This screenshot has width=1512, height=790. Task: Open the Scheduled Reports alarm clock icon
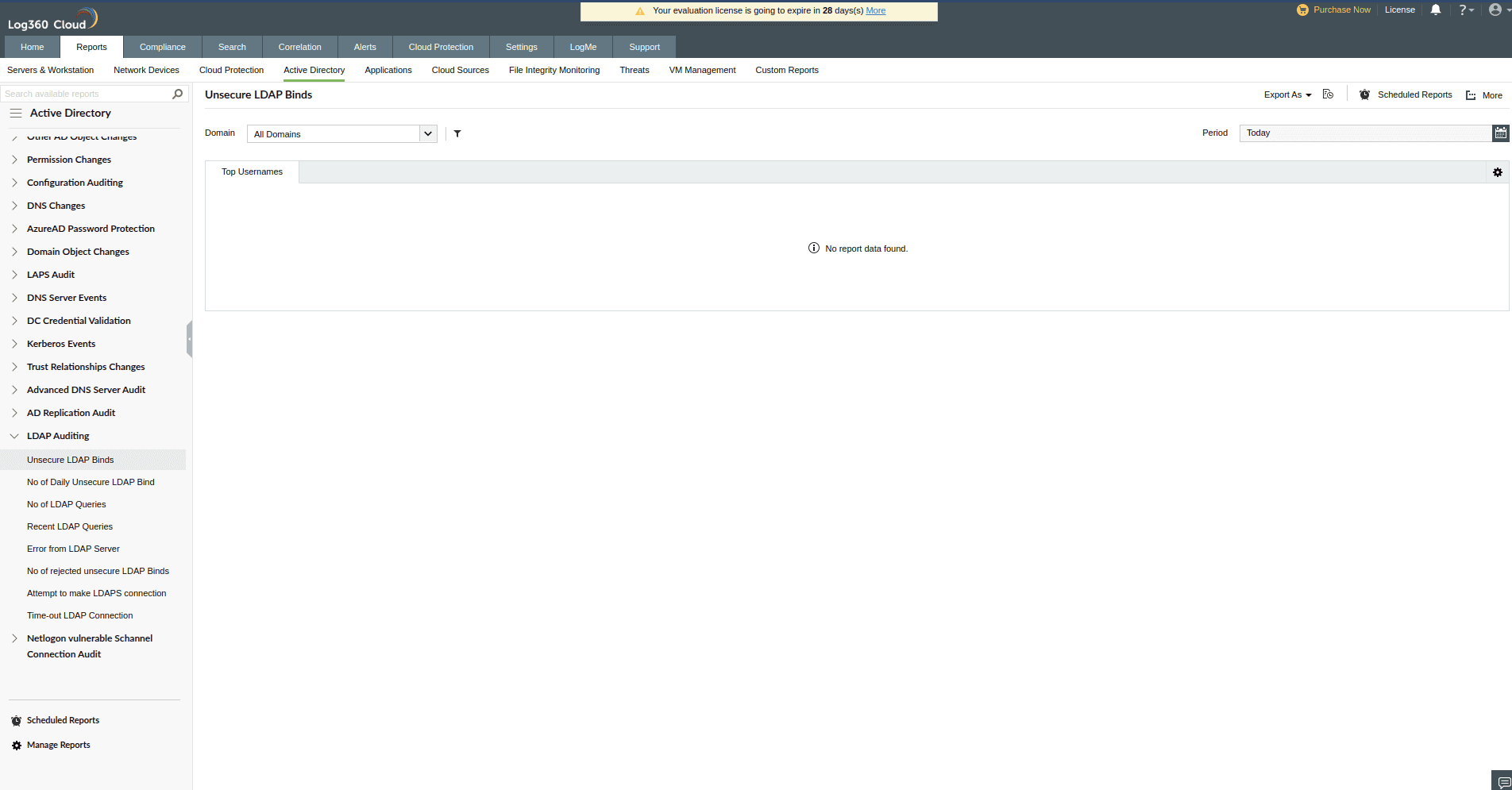click(1364, 94)
